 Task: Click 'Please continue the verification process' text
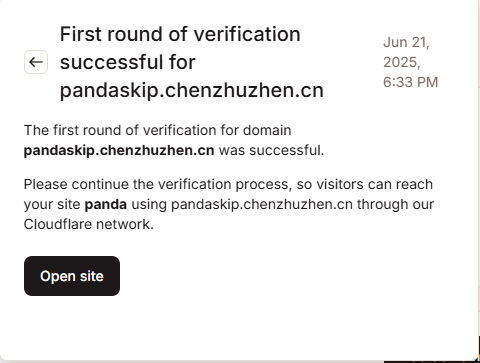pyautogui.click(x=157, y=184)
